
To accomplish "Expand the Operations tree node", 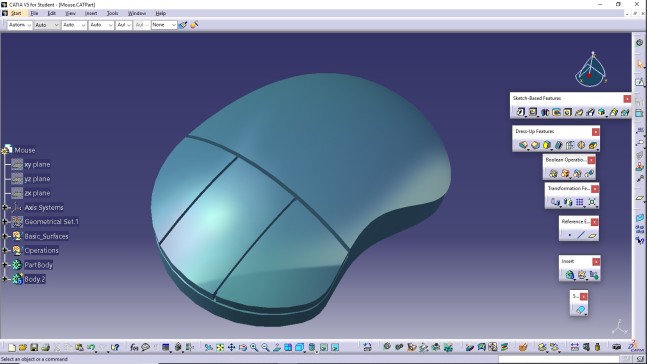I will pyautogui.click(x=5, y=251).
